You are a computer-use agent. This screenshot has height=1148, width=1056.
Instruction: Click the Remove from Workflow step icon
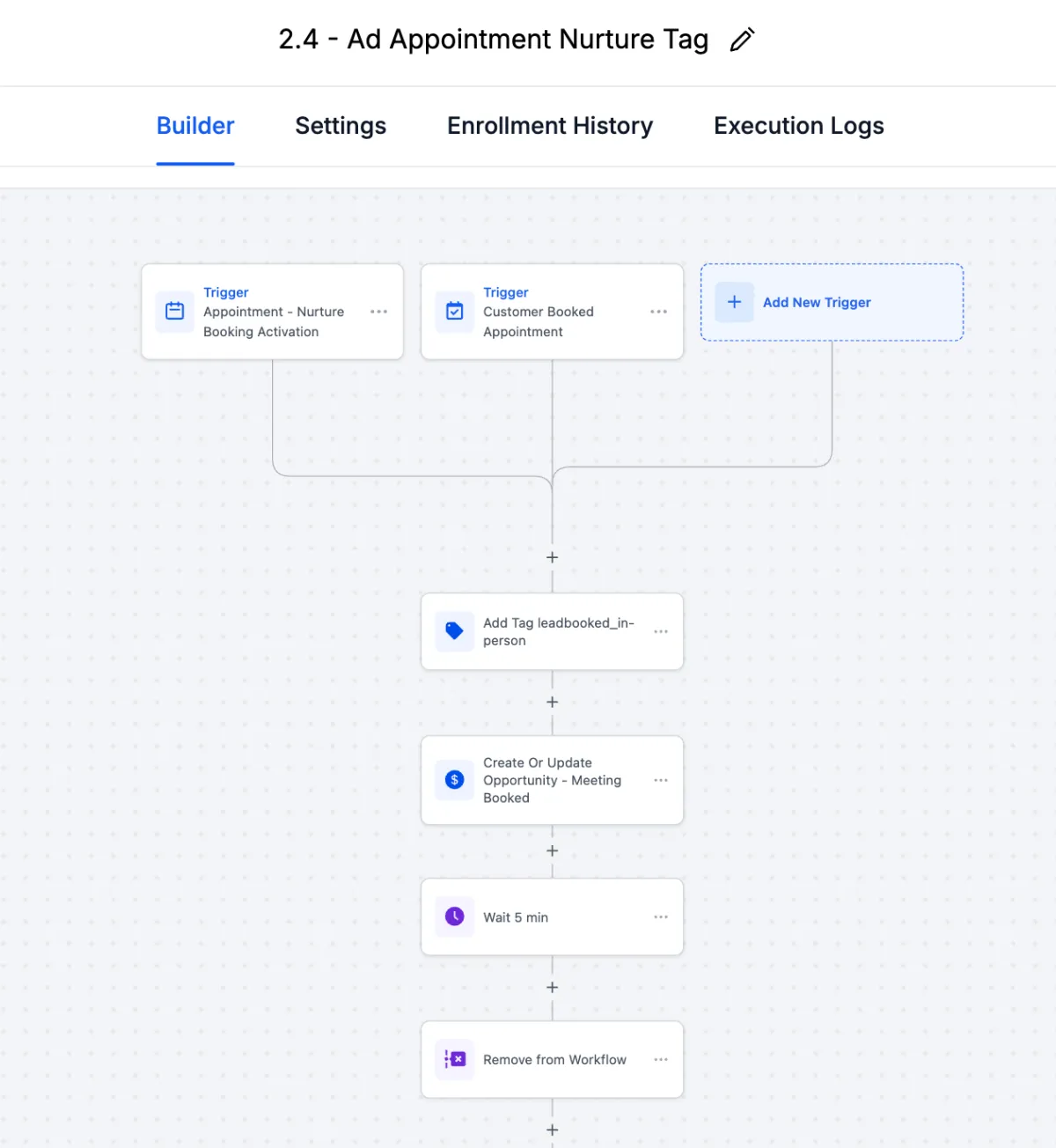coord(455,1059)
